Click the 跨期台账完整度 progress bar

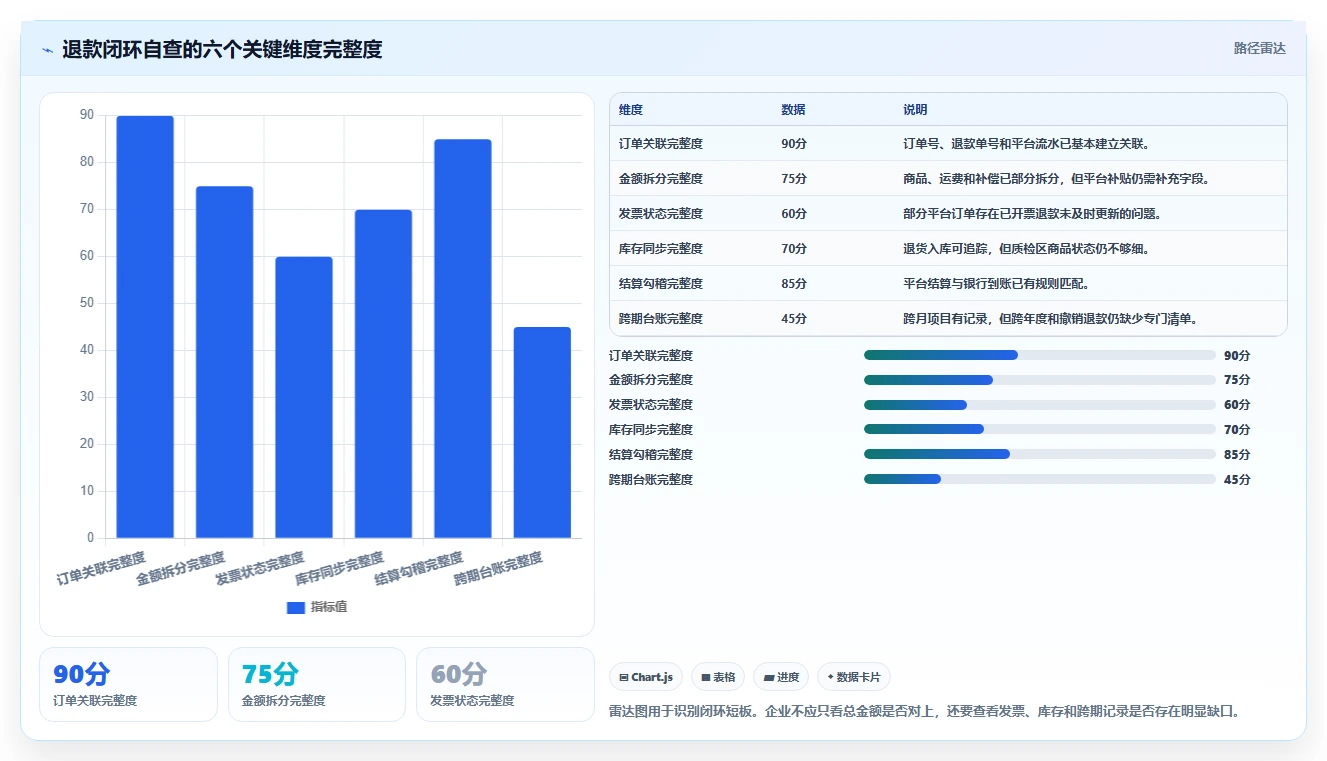[x=1040, y=479]
